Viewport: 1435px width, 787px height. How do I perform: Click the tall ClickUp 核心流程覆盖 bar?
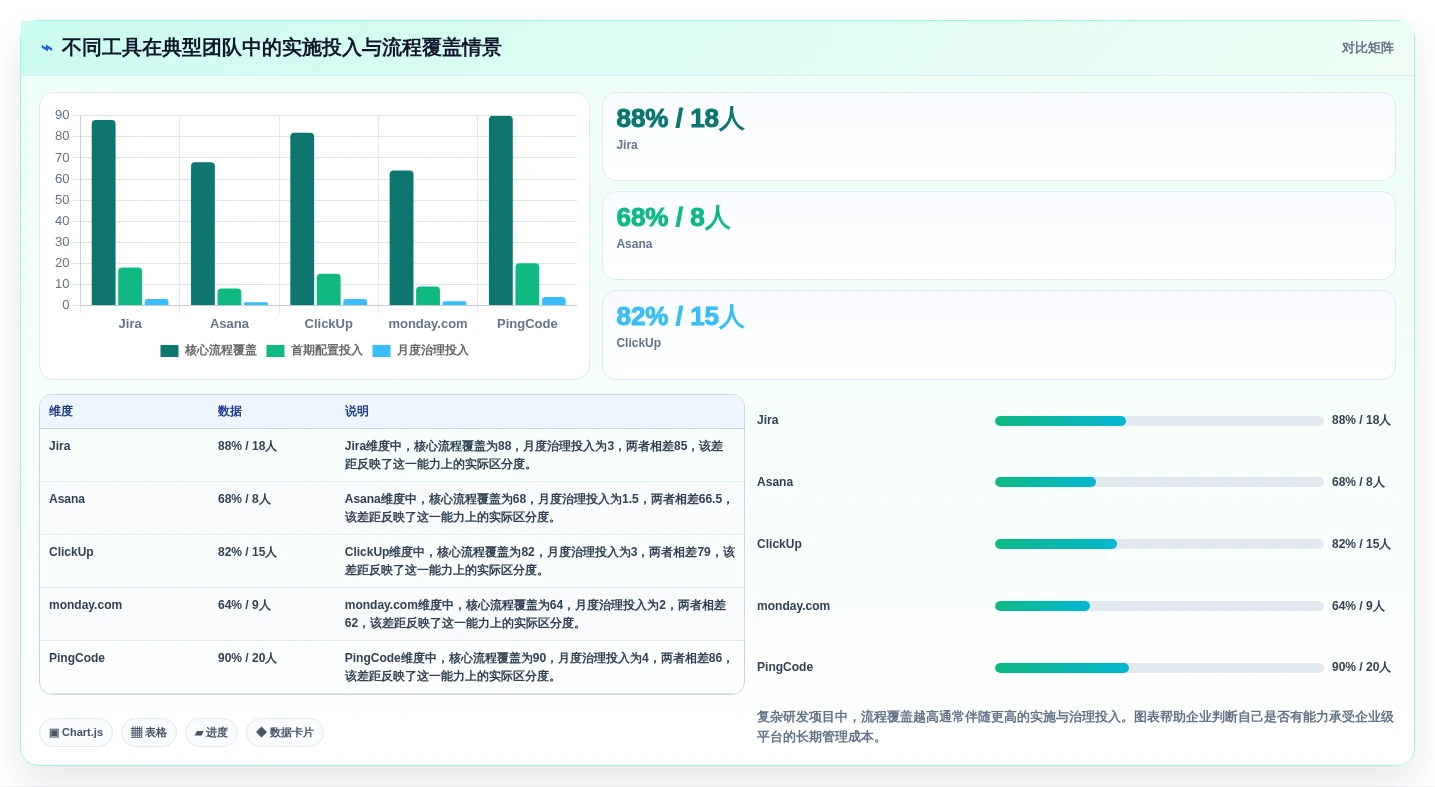302,219
